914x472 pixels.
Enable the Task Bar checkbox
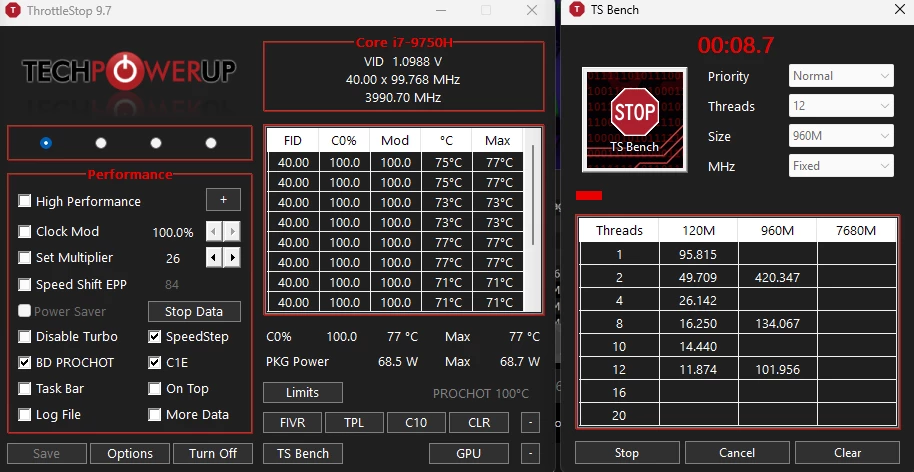pos(24,388)
